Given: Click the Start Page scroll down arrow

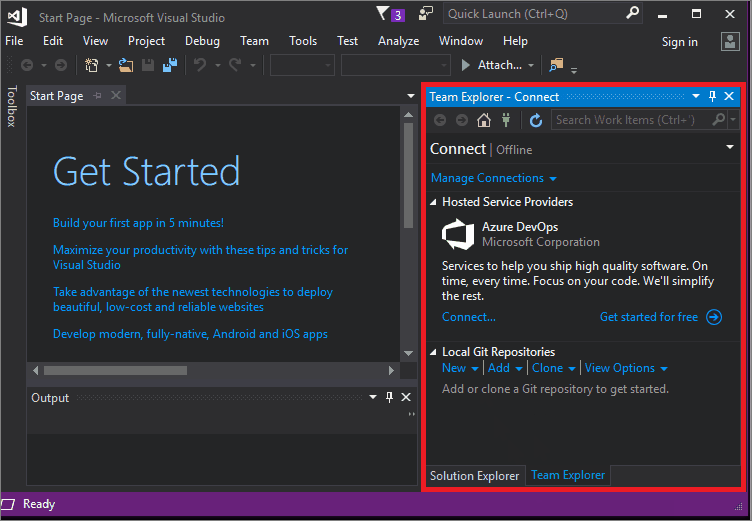Looking at the screenshot, I should tap(409, 354).
